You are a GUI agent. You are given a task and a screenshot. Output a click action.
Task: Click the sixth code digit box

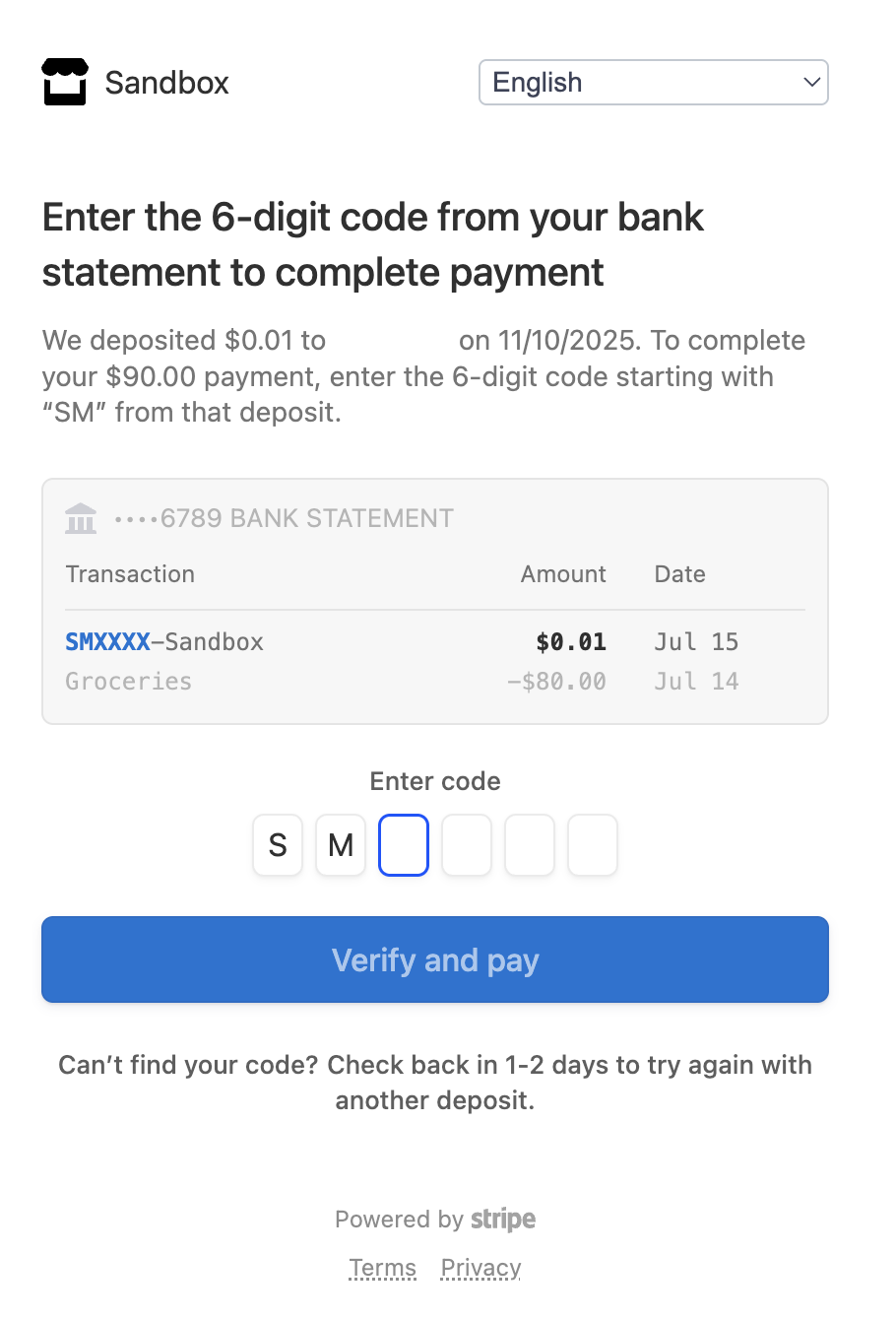[x=593, y=845]
